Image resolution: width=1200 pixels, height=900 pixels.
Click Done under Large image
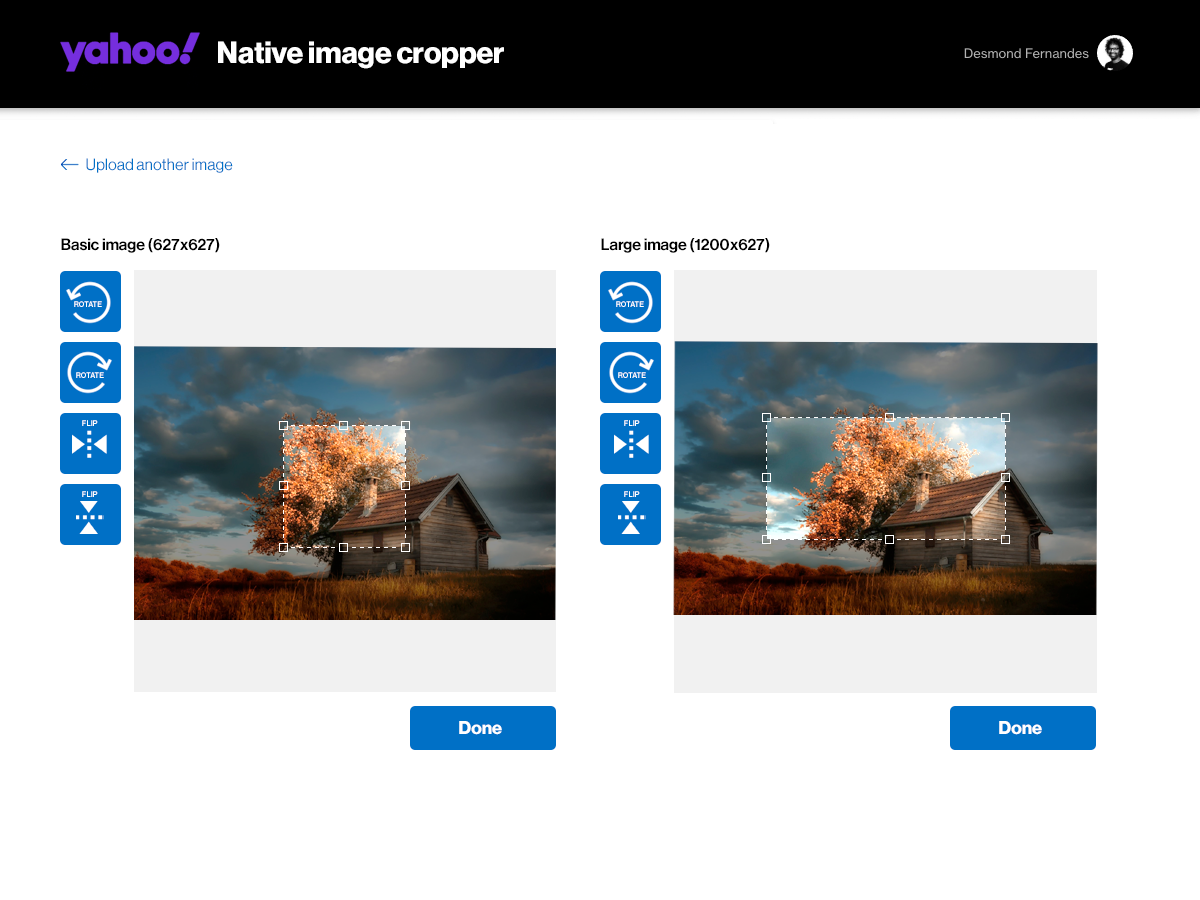point(1023,728)
